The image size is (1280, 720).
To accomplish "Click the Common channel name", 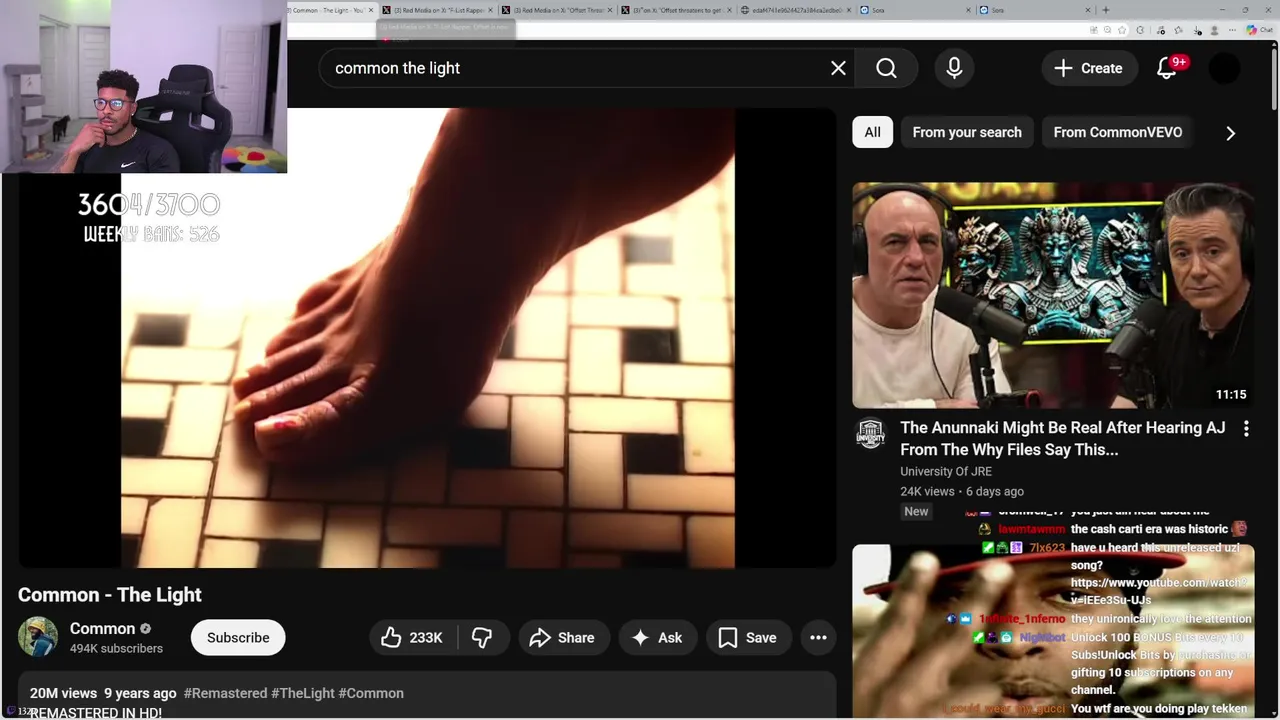I will pos(102,628).
